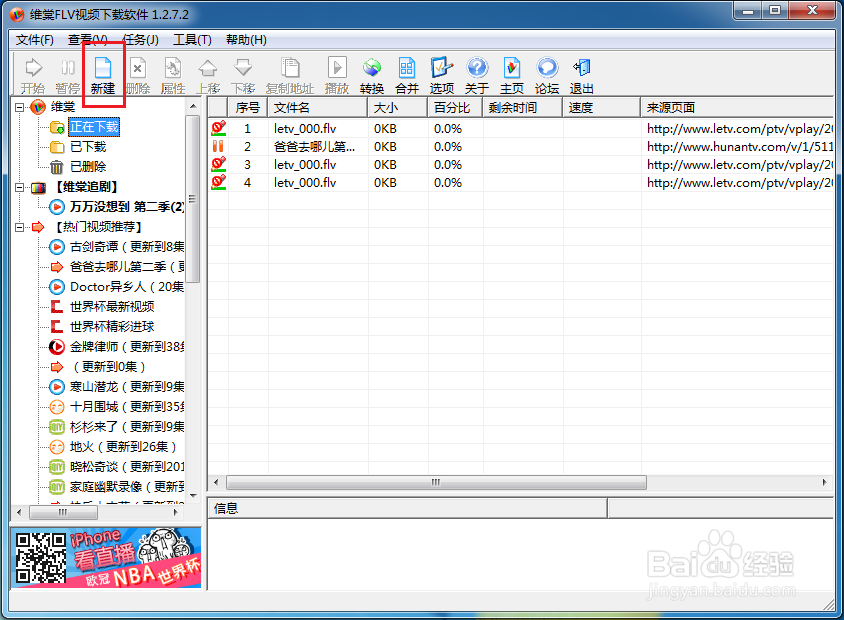Open the 合并 (Merge) tool

(407, 75)
